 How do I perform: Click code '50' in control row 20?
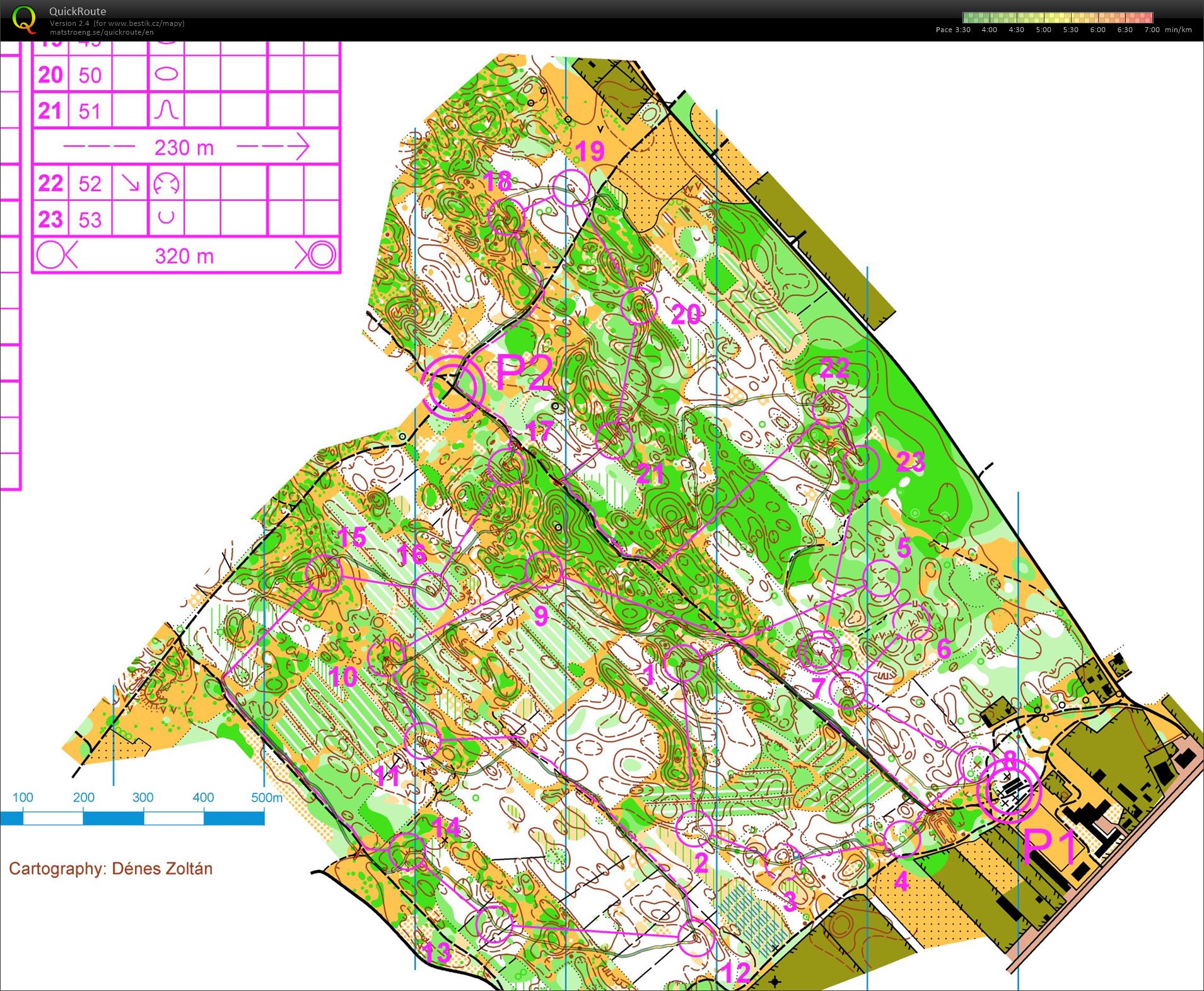90,75
